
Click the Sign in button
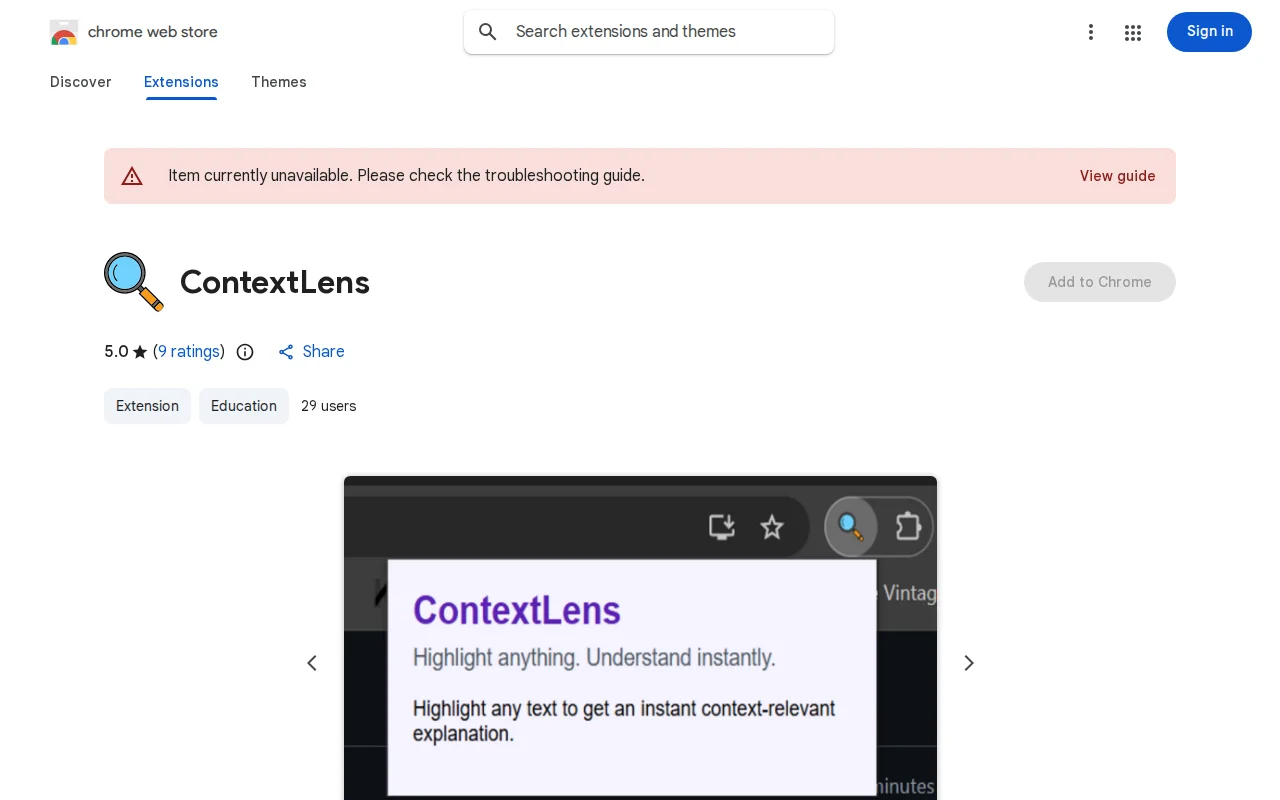click(x=1209, y=32)
